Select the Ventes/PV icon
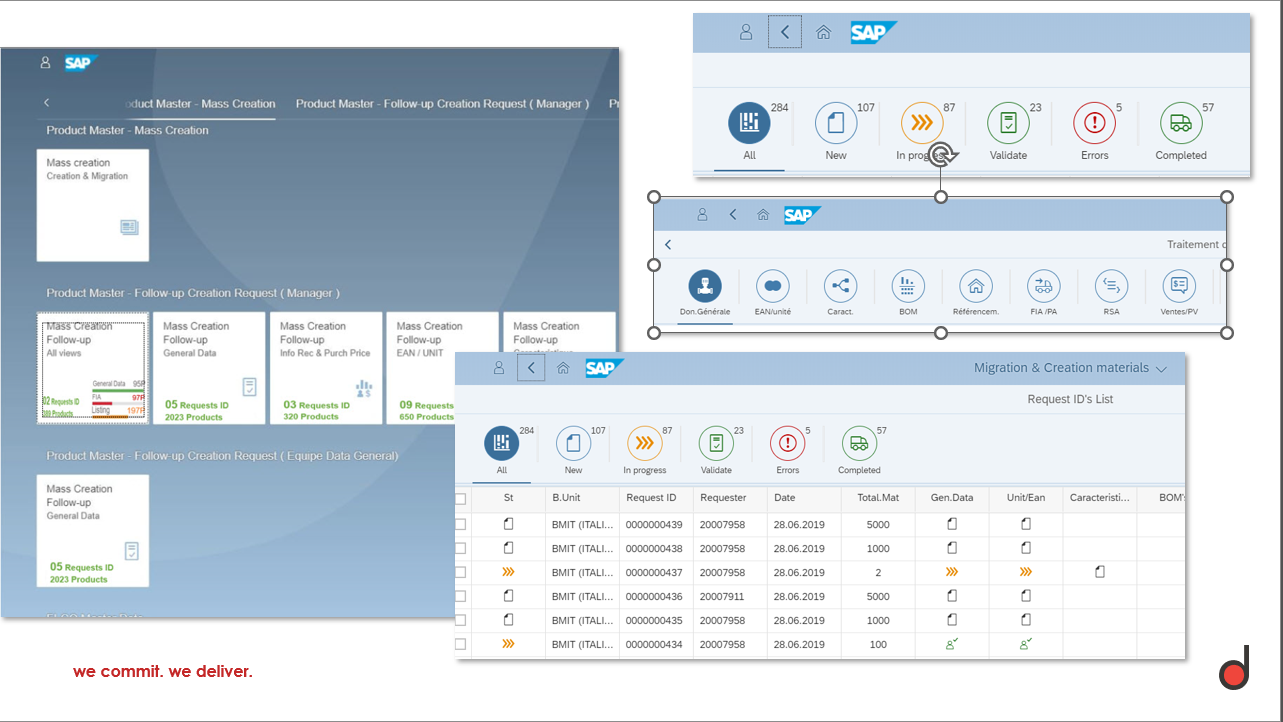The width and height of the screenshot is (1283, 722). pyautogui.click(x=1179, y=287)
